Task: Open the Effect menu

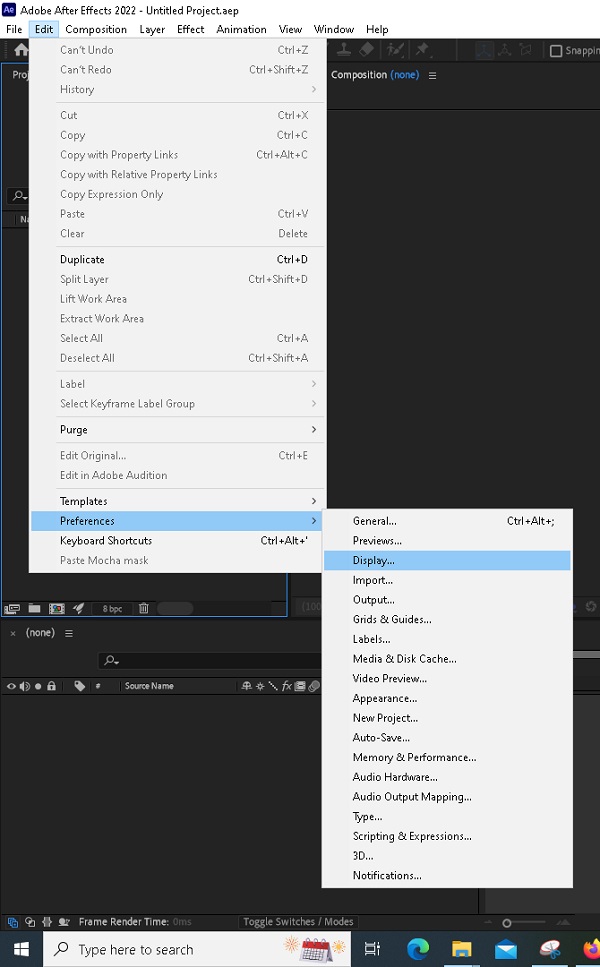Action: coord(191,30)
